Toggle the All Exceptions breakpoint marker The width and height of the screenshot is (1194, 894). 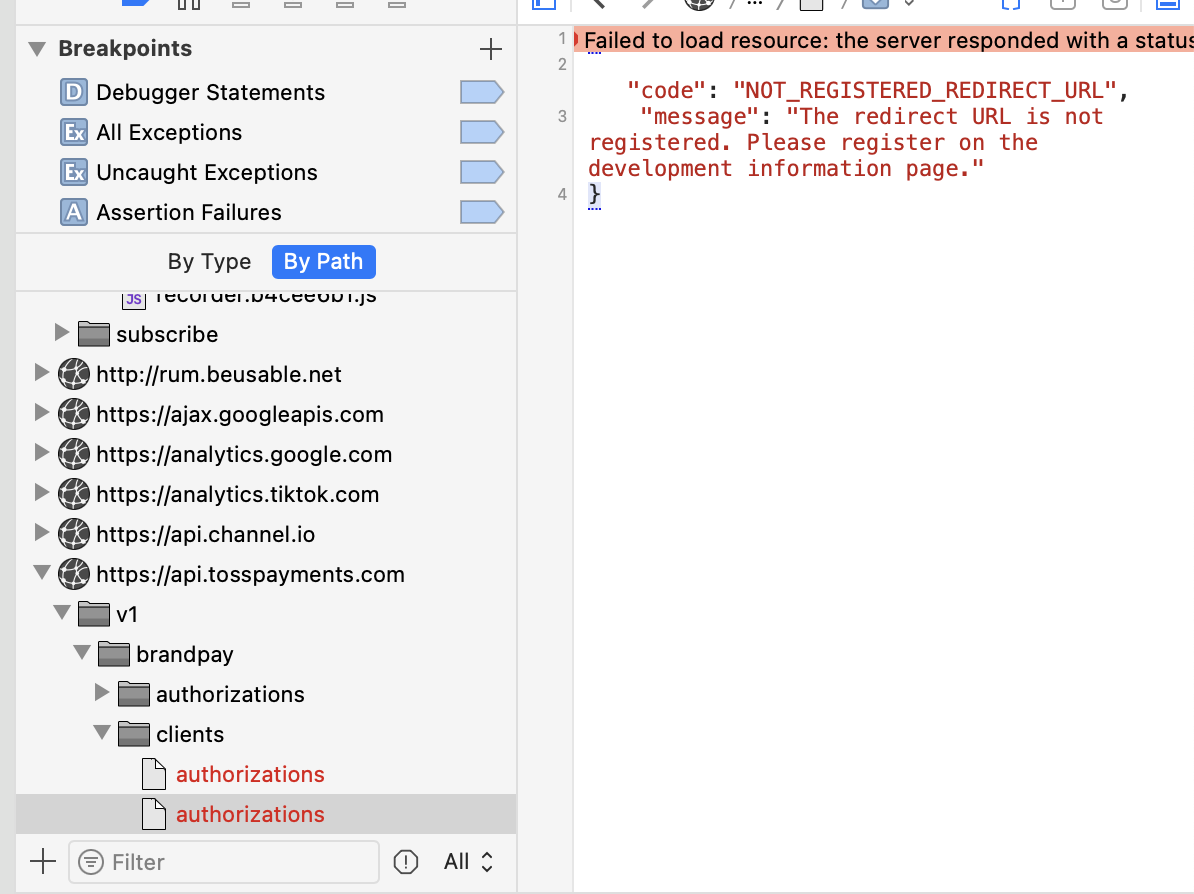(481, 133)
